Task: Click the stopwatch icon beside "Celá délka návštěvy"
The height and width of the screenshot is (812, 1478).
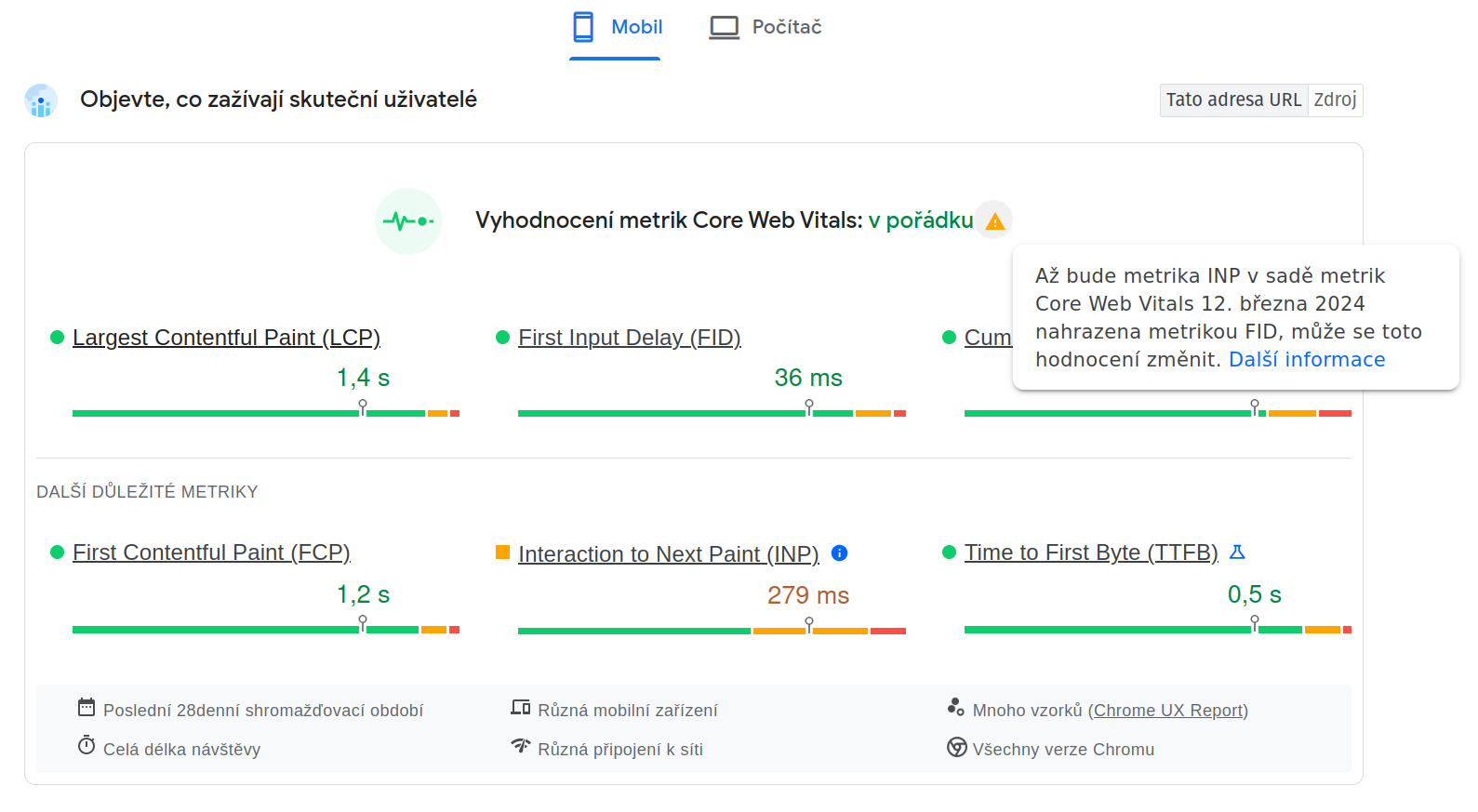Action: point(87,746)
